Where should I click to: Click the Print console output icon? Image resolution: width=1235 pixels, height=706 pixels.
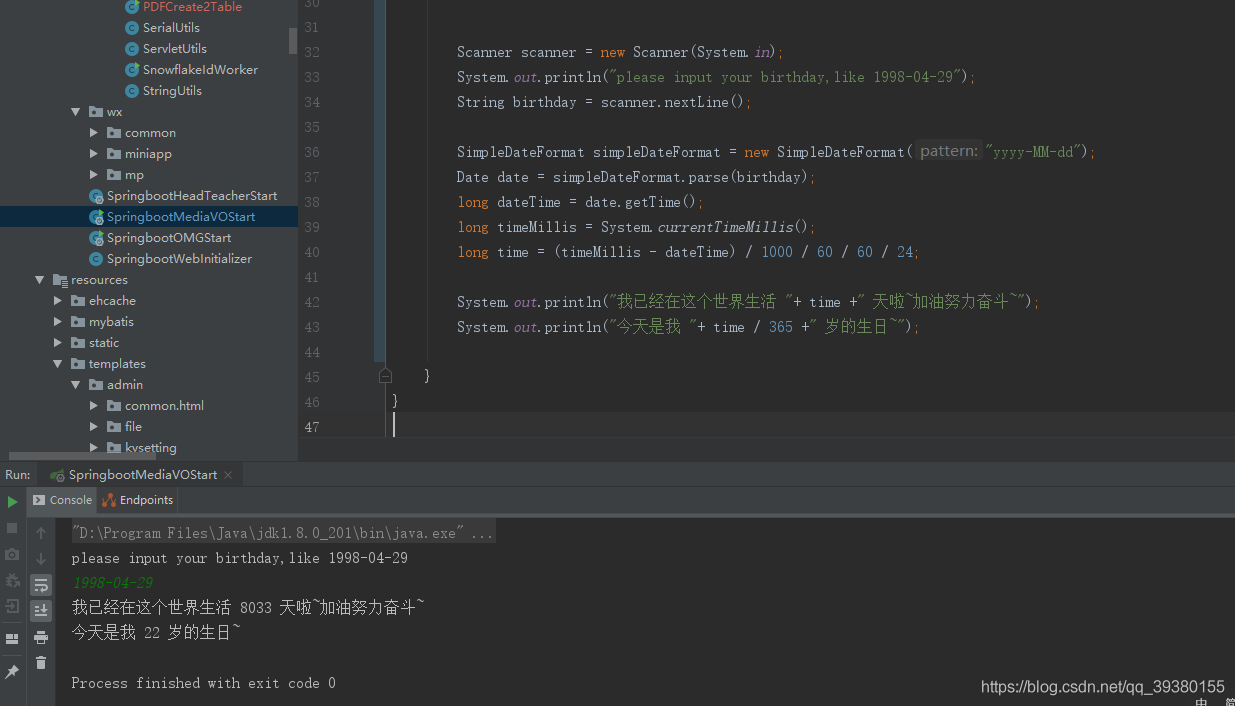(41, 637)
